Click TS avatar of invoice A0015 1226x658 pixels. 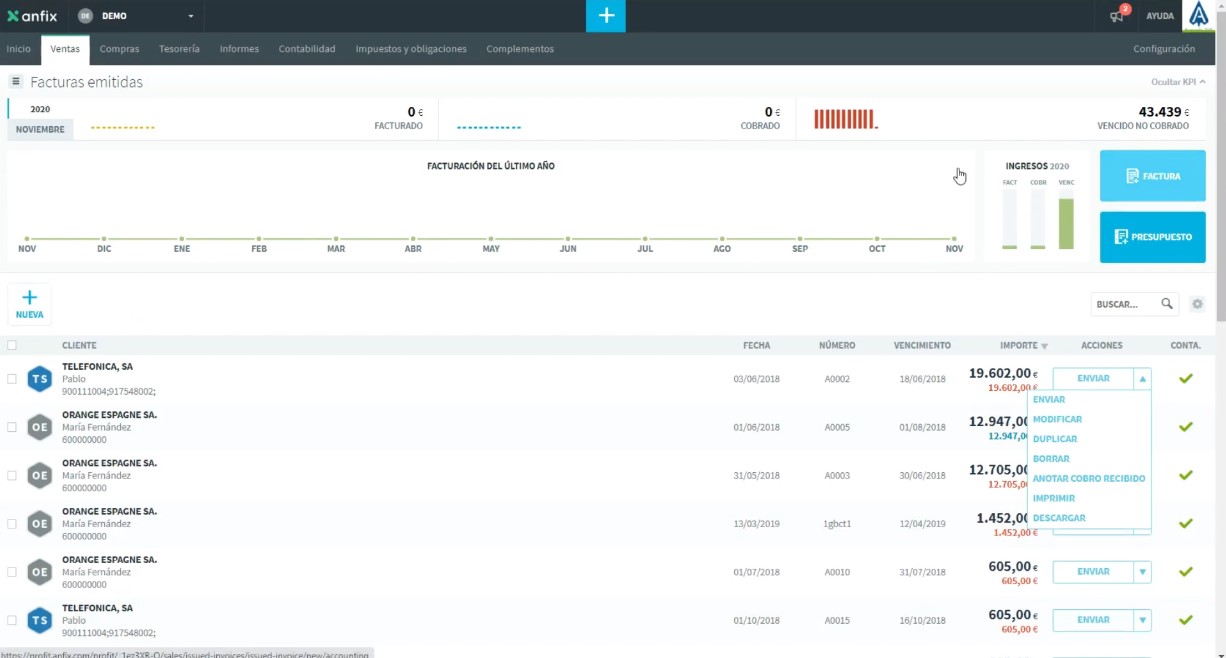click(39, 620)
